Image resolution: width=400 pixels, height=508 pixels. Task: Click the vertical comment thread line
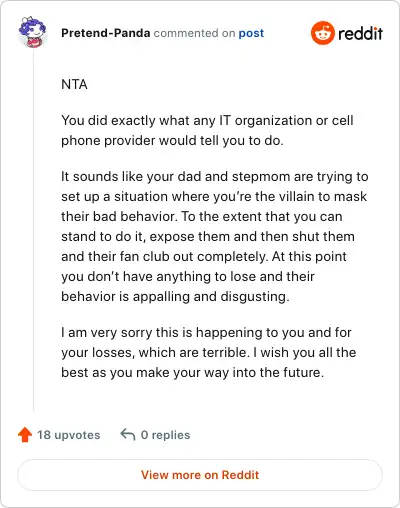point(33,230)
